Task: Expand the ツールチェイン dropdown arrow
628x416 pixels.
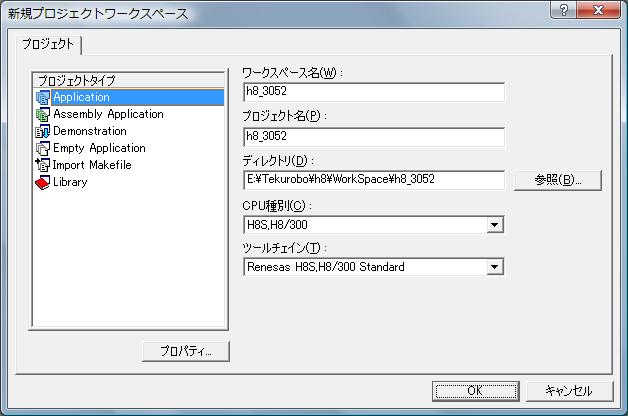Action: (x=495, y=267)
